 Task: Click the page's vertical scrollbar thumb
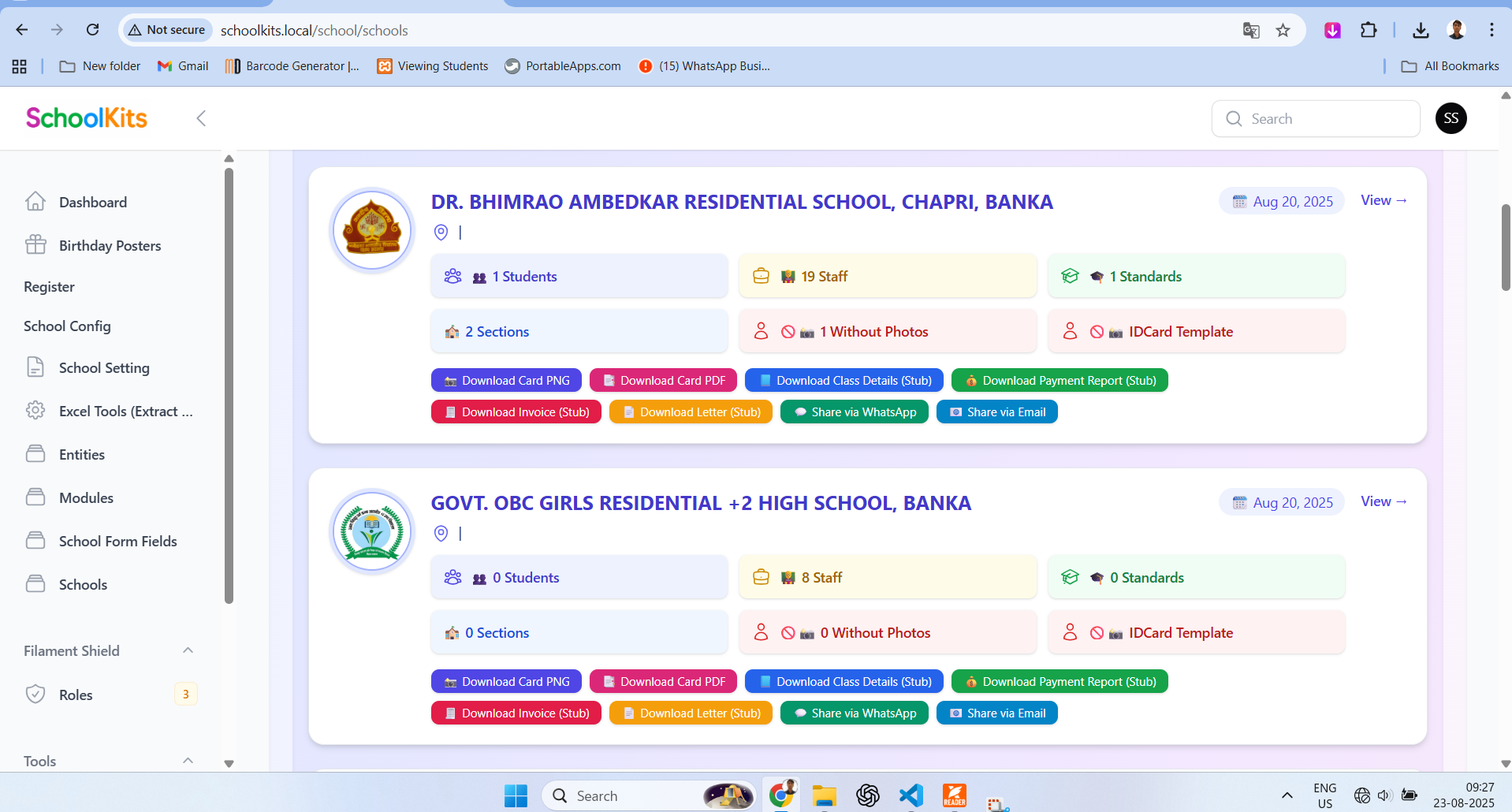1505,248
